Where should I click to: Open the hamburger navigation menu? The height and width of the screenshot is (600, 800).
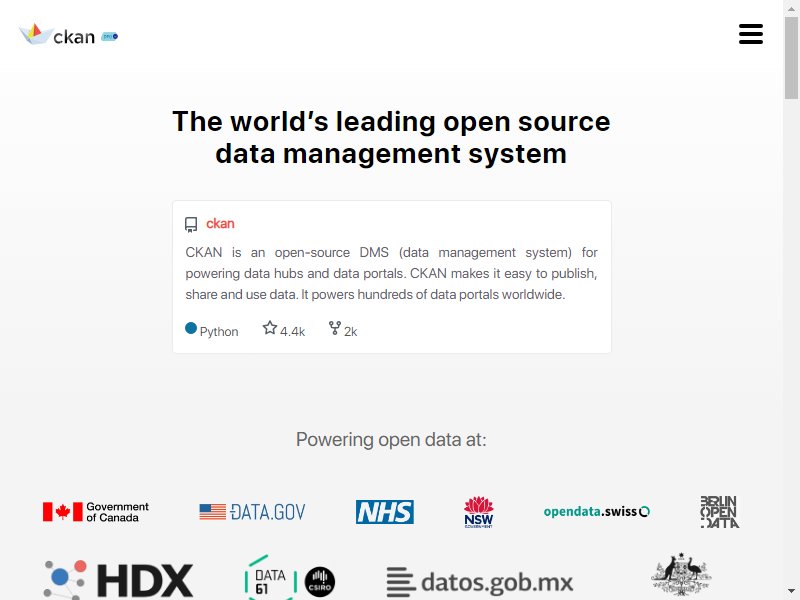pos(751,34)
